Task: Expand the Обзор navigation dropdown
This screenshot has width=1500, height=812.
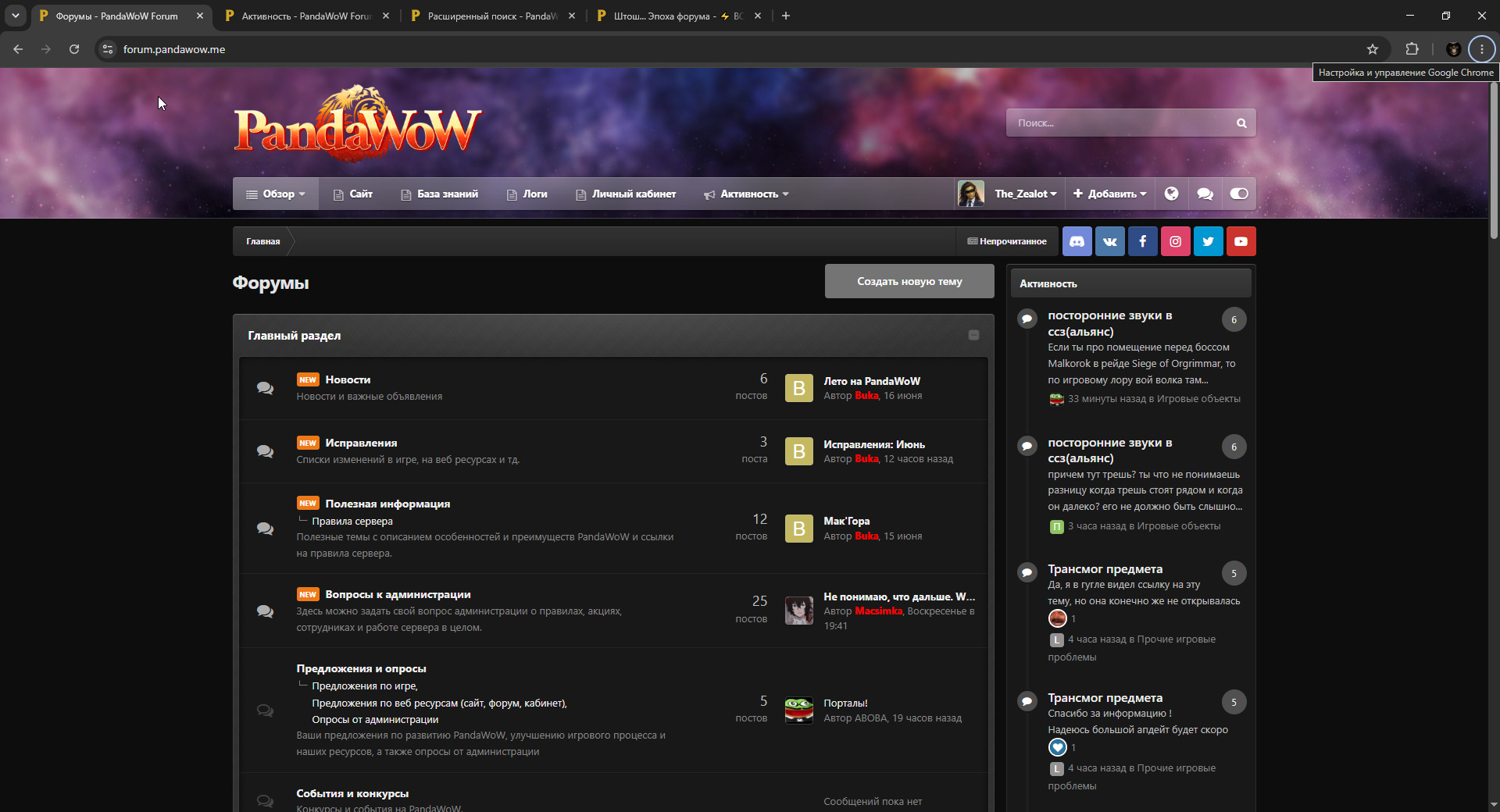Action: [276, 194]
